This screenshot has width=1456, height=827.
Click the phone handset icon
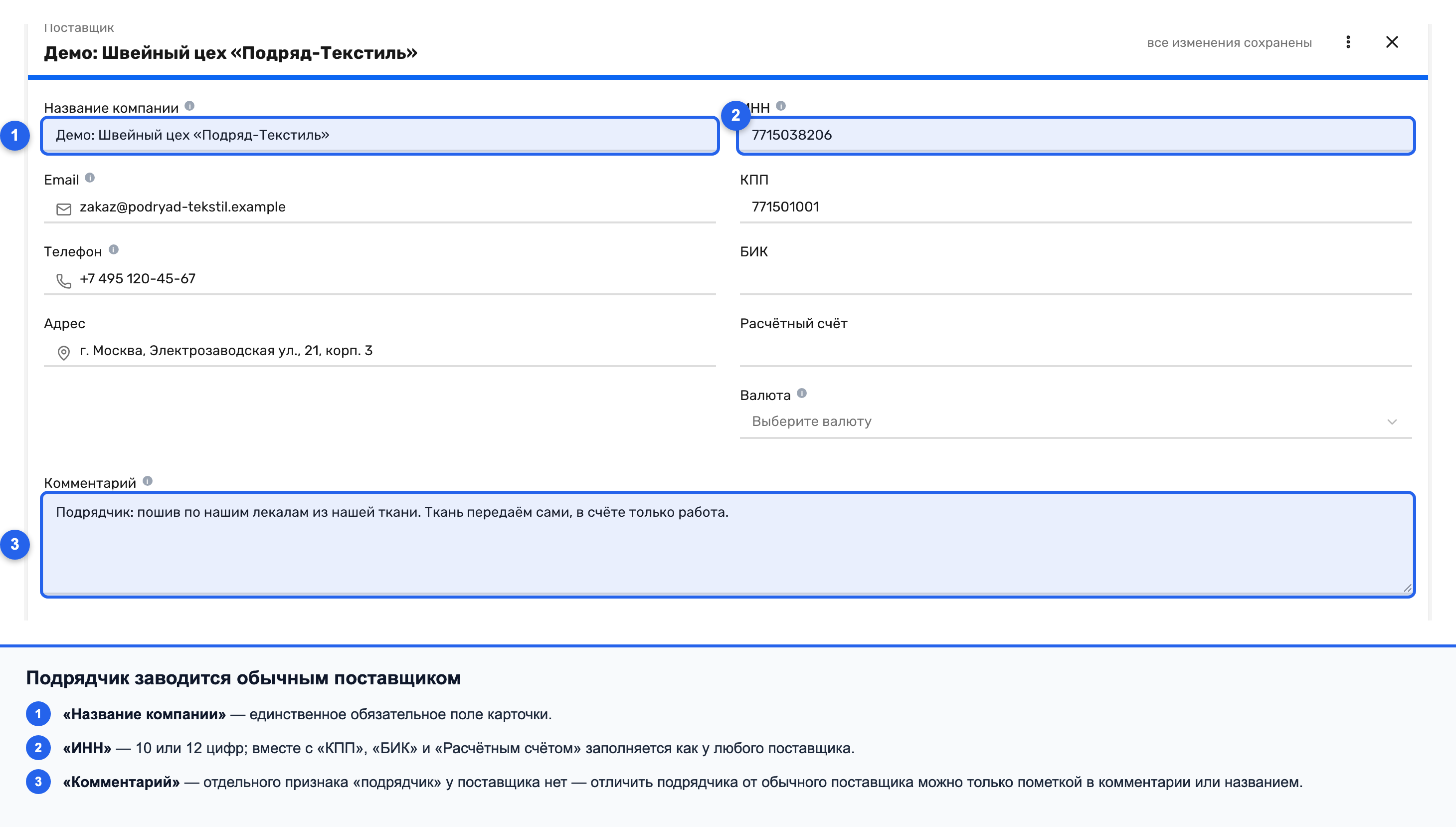tap(64, 281)
